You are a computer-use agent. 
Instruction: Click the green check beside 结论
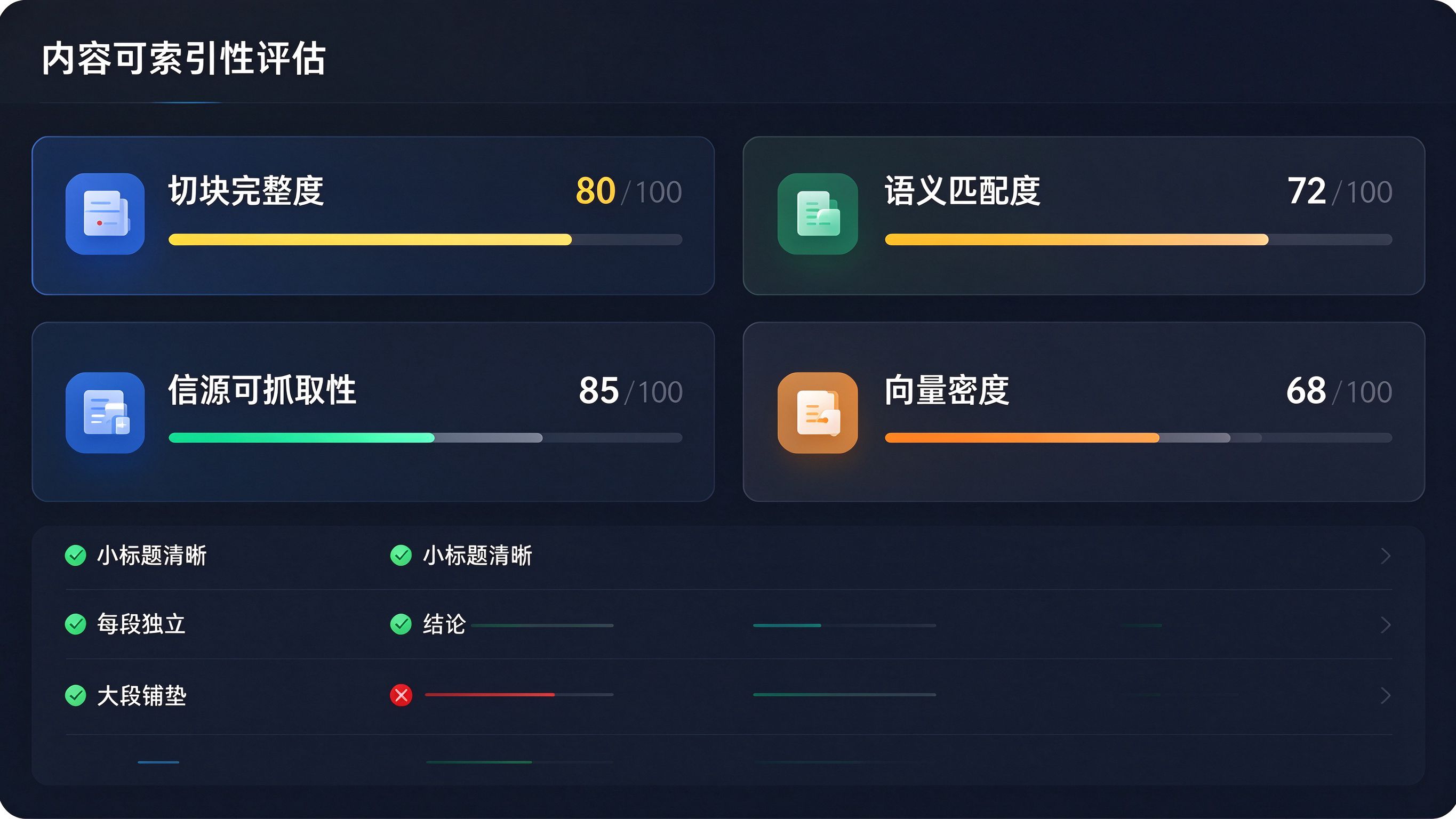tap(401, 624)
